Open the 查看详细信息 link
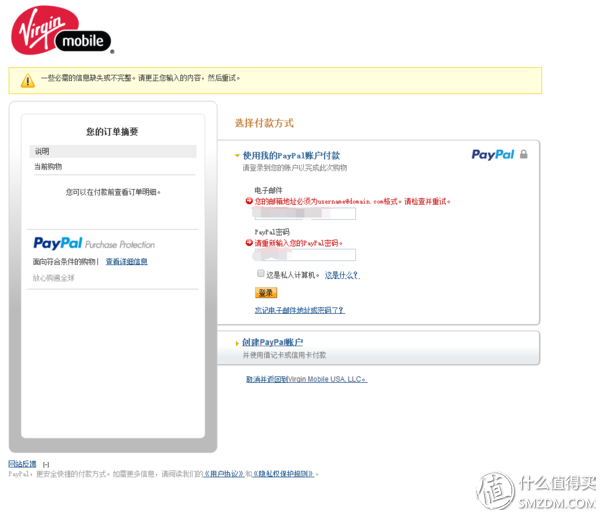This screenshot has height=515, width=600. [127, 261]
